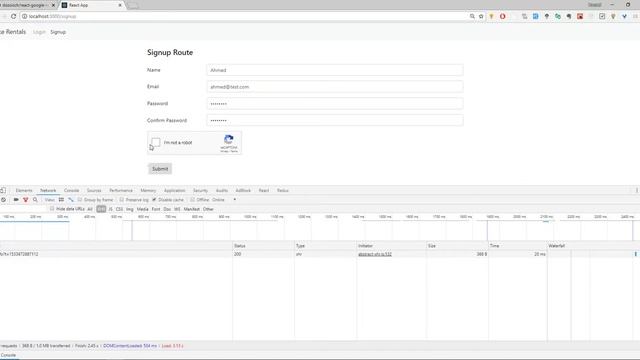Click the green circular extension icon
Image resolution: width=640 pixels, height=360 pixels.
tap(558, 16)
